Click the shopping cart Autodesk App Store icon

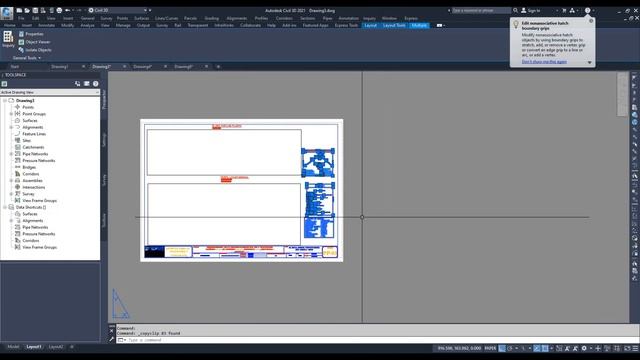tap(564, 10)
